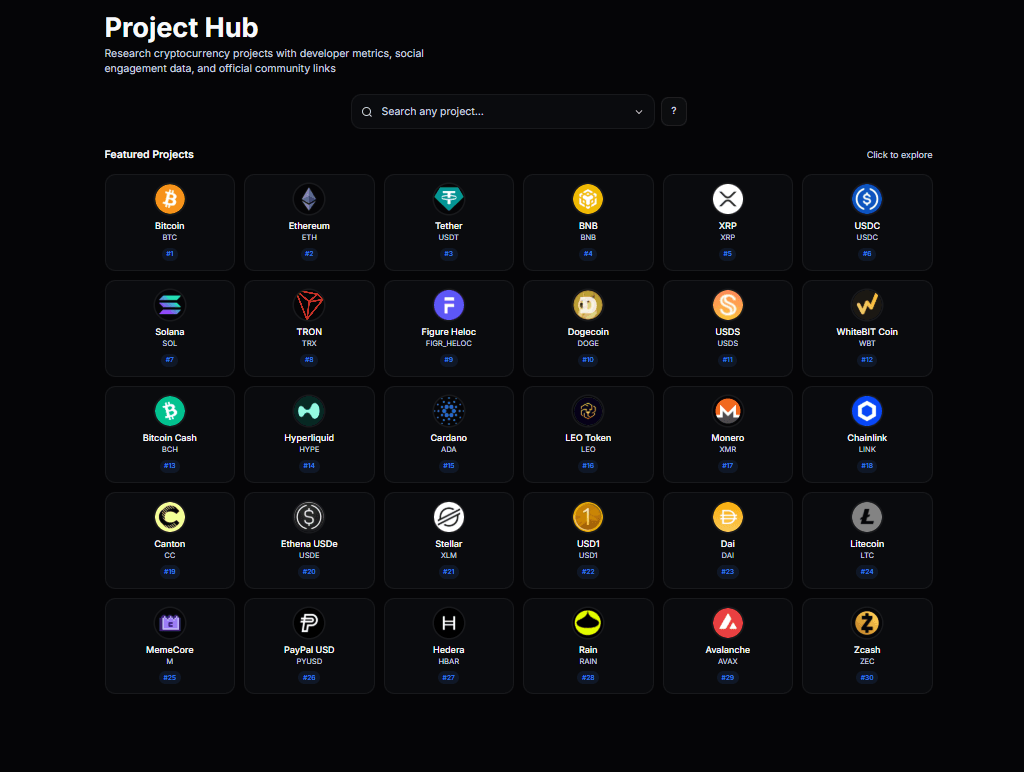Click the Bitcoin Cash name label
Image resolution: width=1024 pixels, height=772 pixels.
170,438
